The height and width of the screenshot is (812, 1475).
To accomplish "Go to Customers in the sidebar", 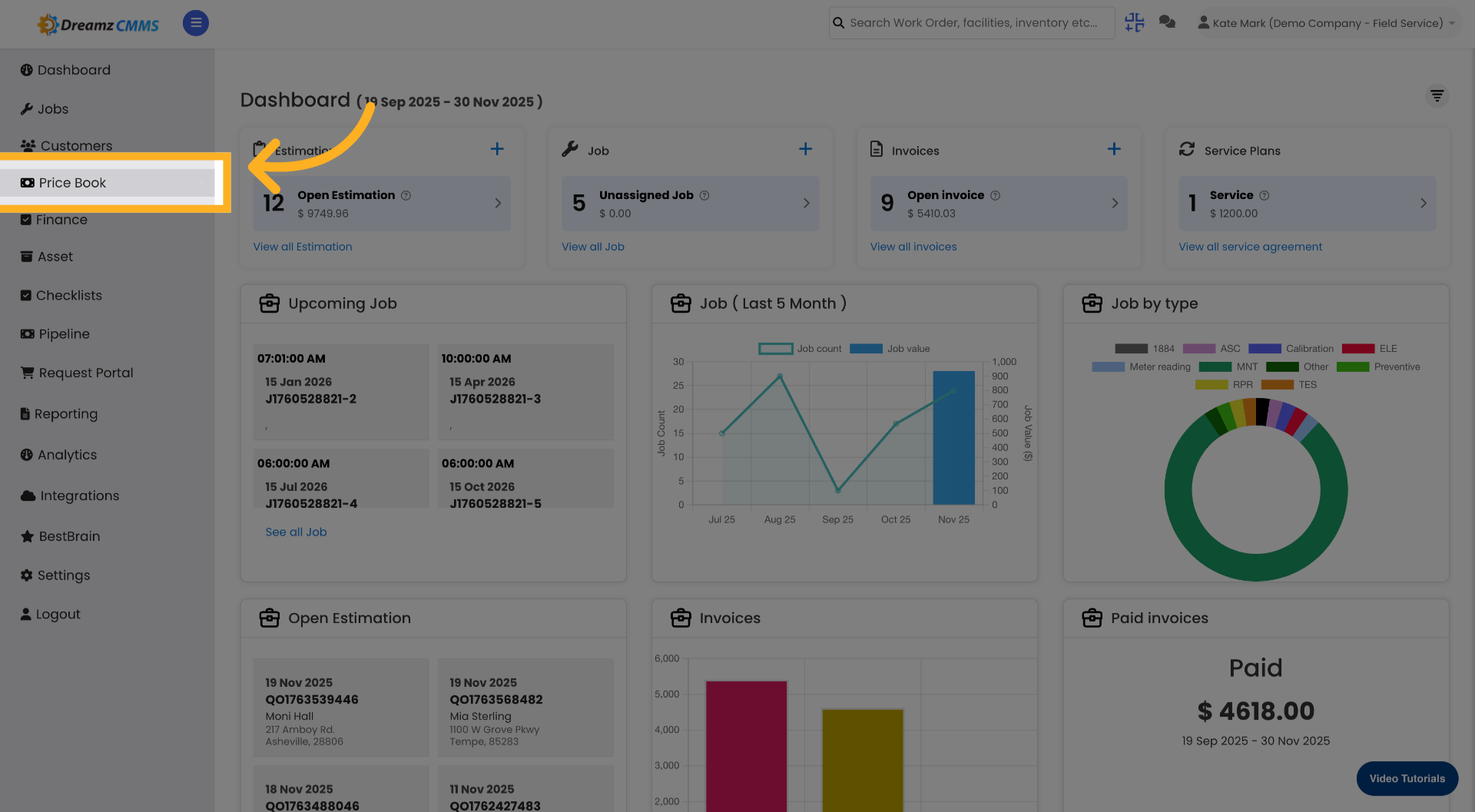I will tap(66, 146).
